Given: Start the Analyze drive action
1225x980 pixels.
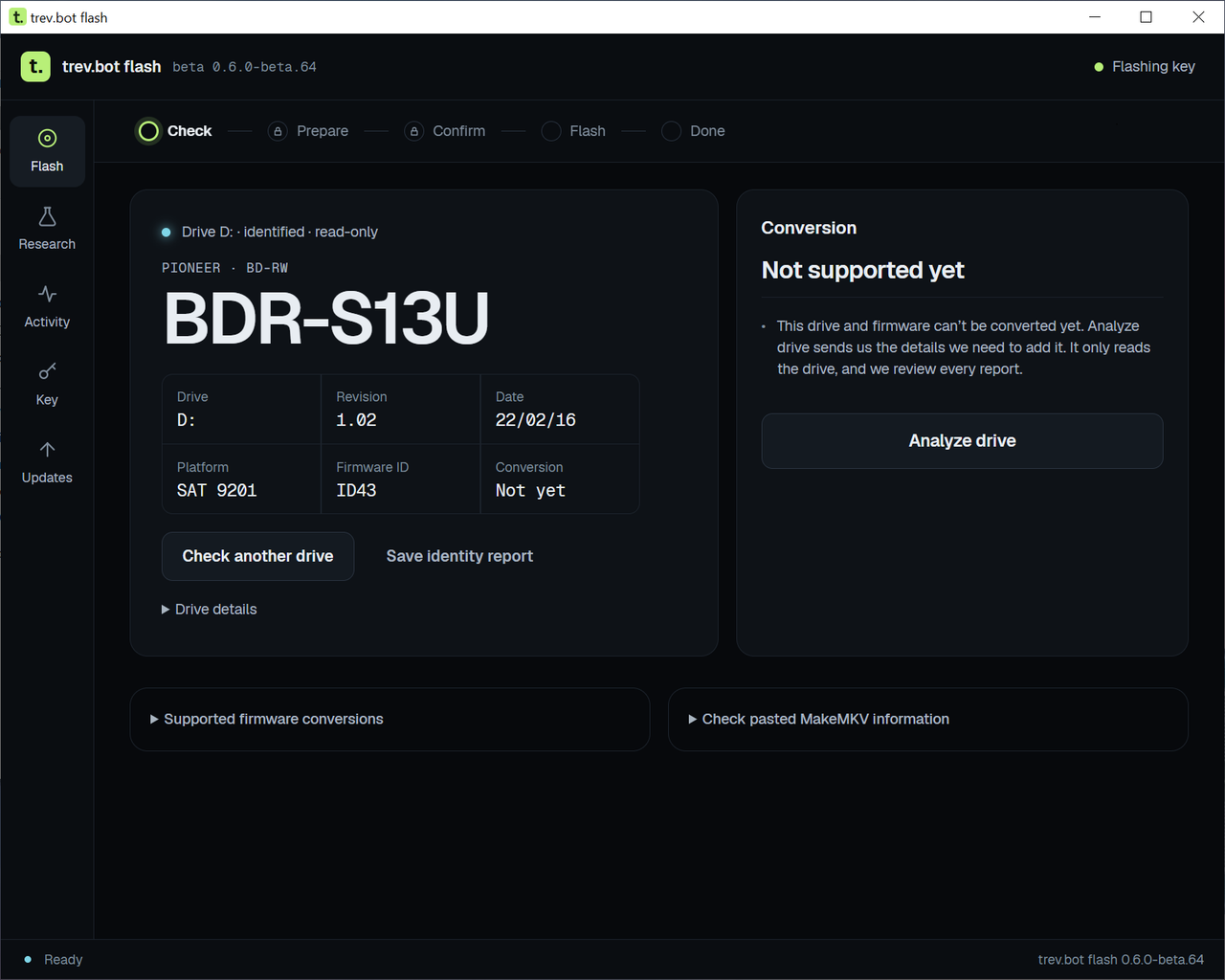Looking at the screenshot, I should tap(962, 441).
